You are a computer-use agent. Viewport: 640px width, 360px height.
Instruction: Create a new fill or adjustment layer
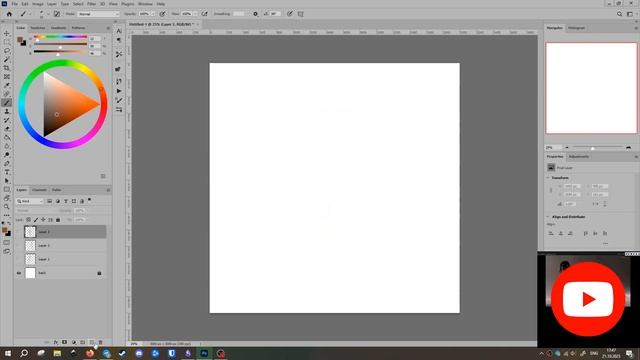74,342
